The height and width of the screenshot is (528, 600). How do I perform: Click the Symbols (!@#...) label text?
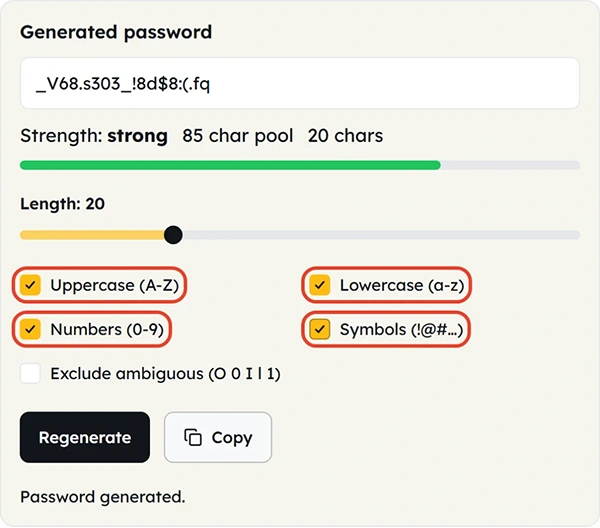402,330
